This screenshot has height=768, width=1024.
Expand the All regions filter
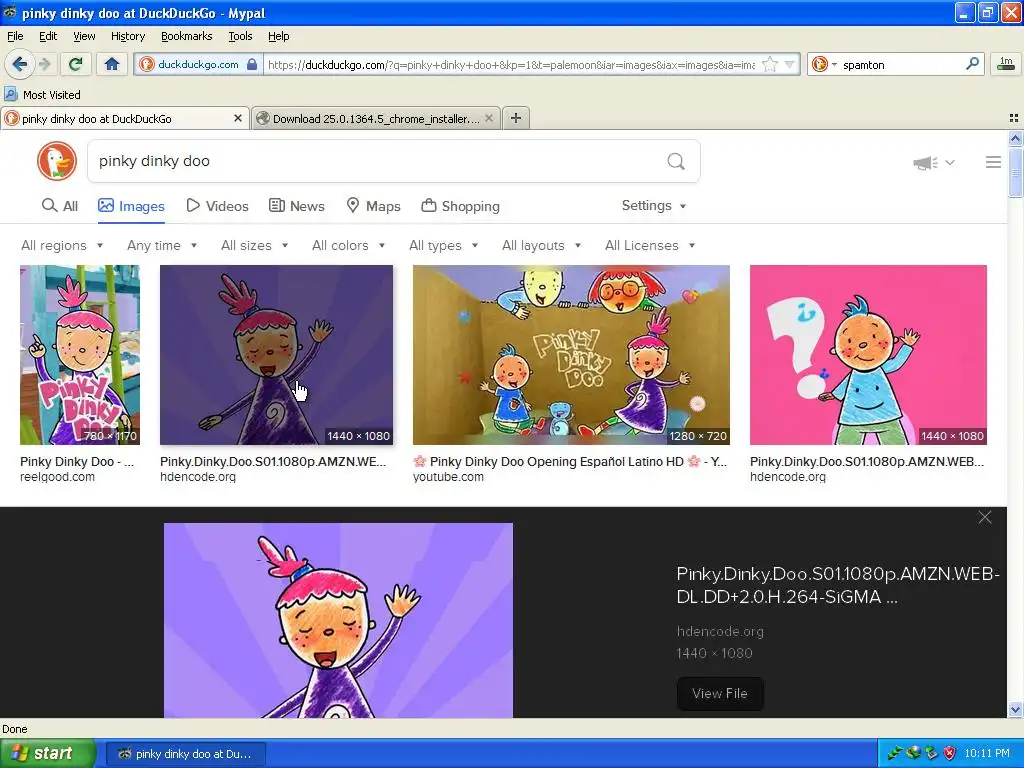(62, 246)
